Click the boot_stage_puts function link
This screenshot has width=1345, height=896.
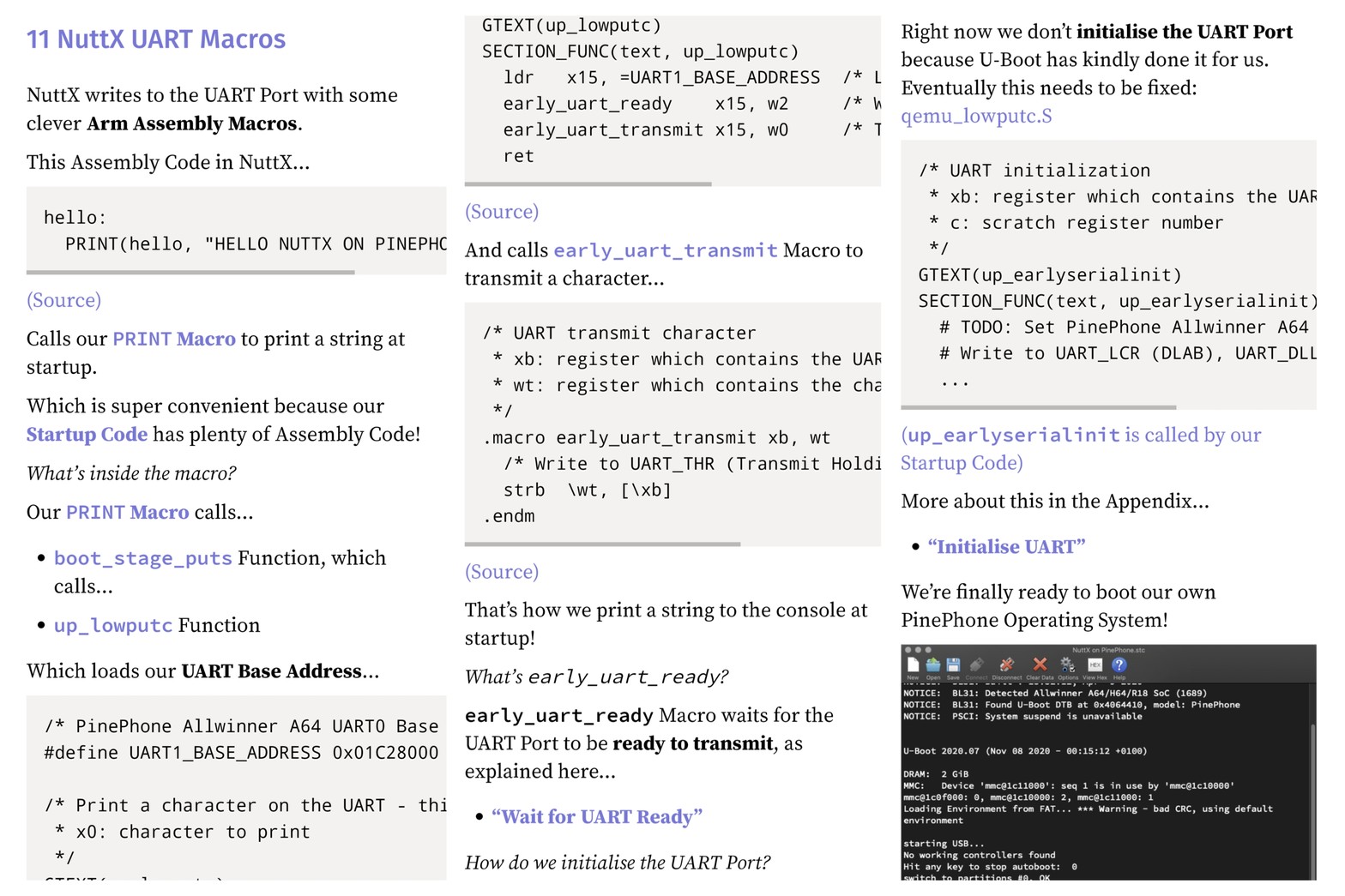tap(142, 558)
